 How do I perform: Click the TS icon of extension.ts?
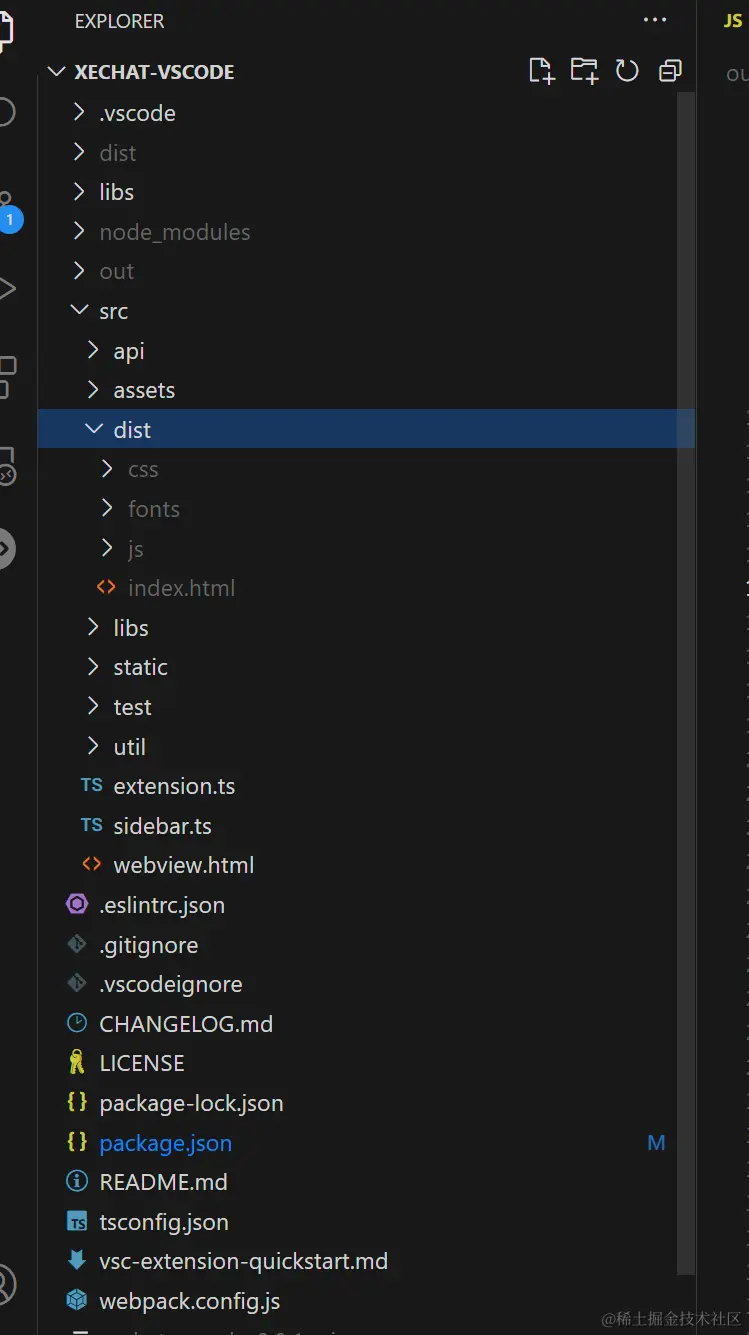pos(92,786)
